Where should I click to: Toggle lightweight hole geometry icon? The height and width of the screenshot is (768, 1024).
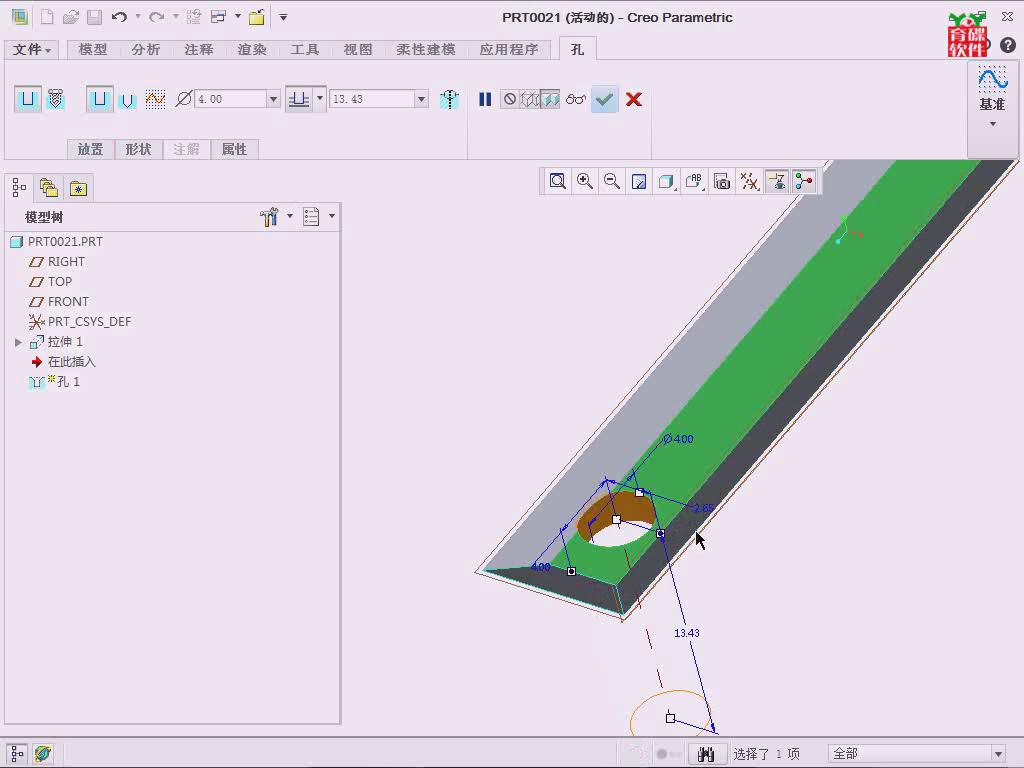pos(449,99)
